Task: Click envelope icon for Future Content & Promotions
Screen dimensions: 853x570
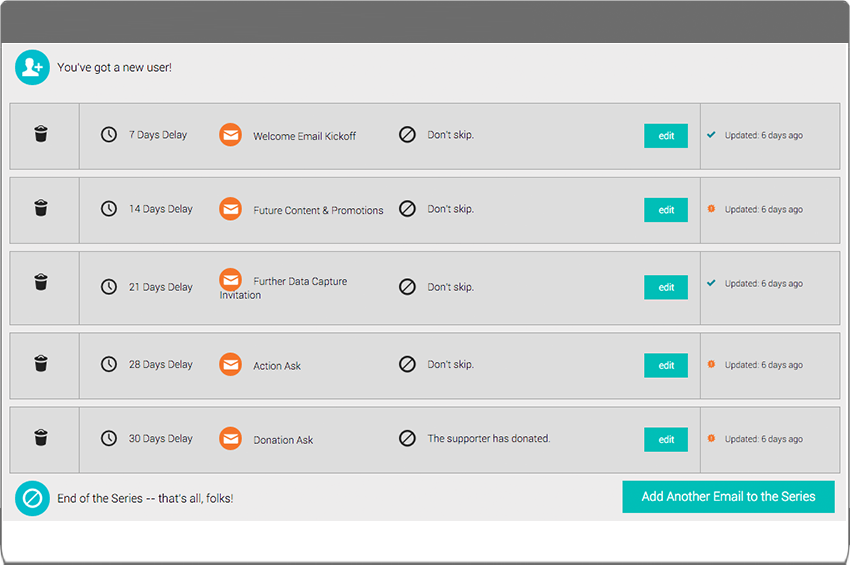Action: pos(231,209)
